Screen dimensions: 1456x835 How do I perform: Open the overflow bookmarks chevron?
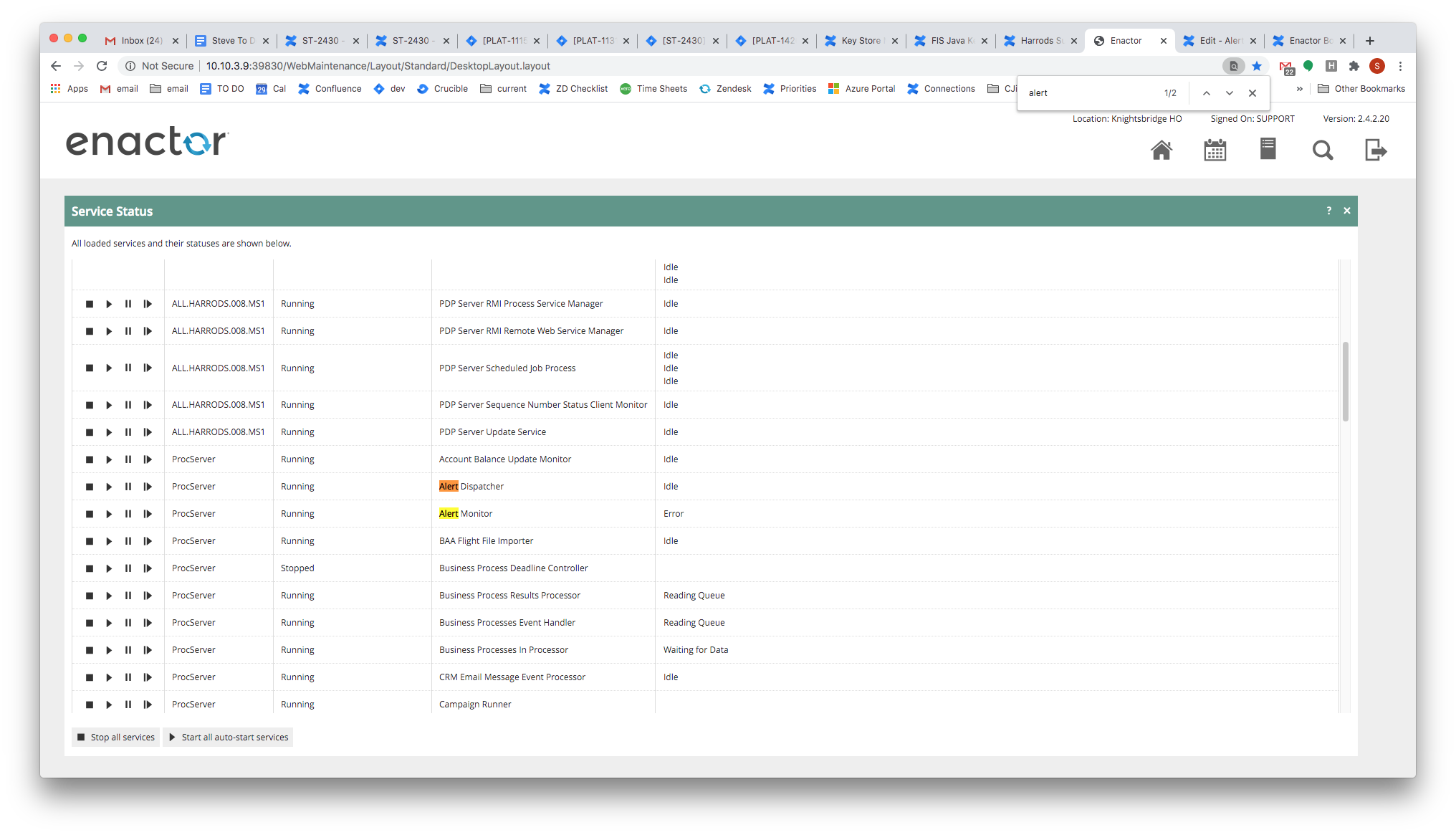(1299, 89)
